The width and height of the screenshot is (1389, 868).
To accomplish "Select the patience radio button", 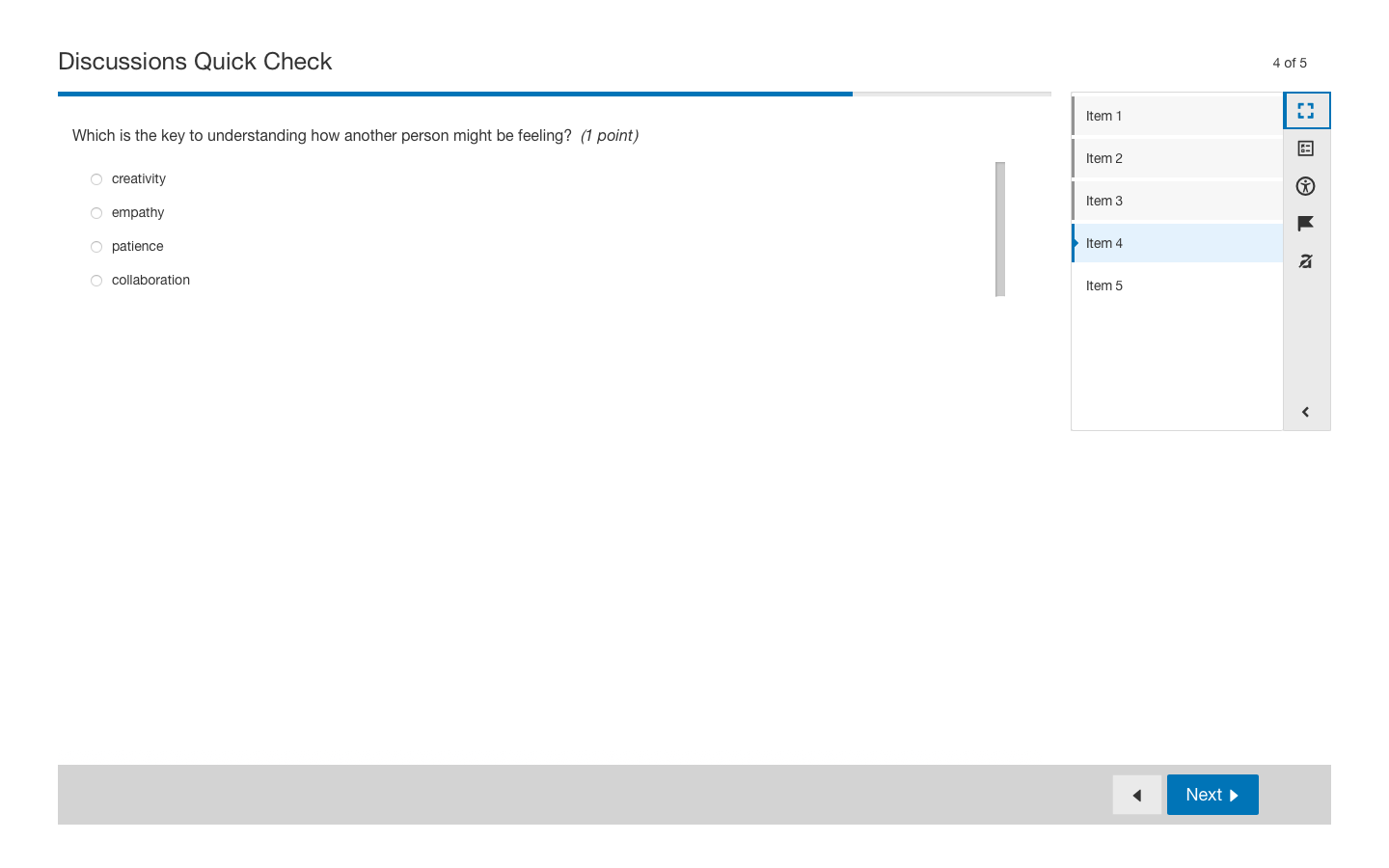I will pyautogui.click(x=96, y=247).
